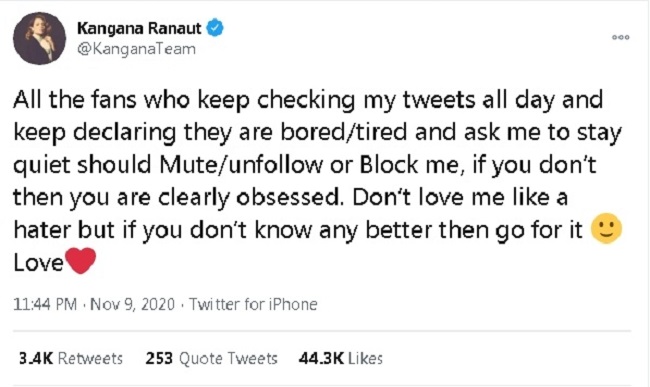
Task: Show the 44.3K Likes list
Action: click(x=340, y=358)
